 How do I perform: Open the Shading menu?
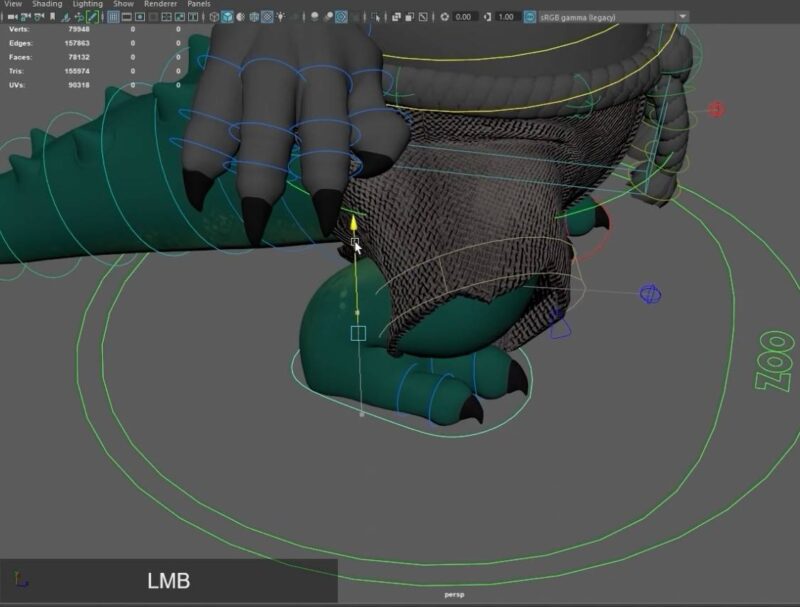pos(46,4)
